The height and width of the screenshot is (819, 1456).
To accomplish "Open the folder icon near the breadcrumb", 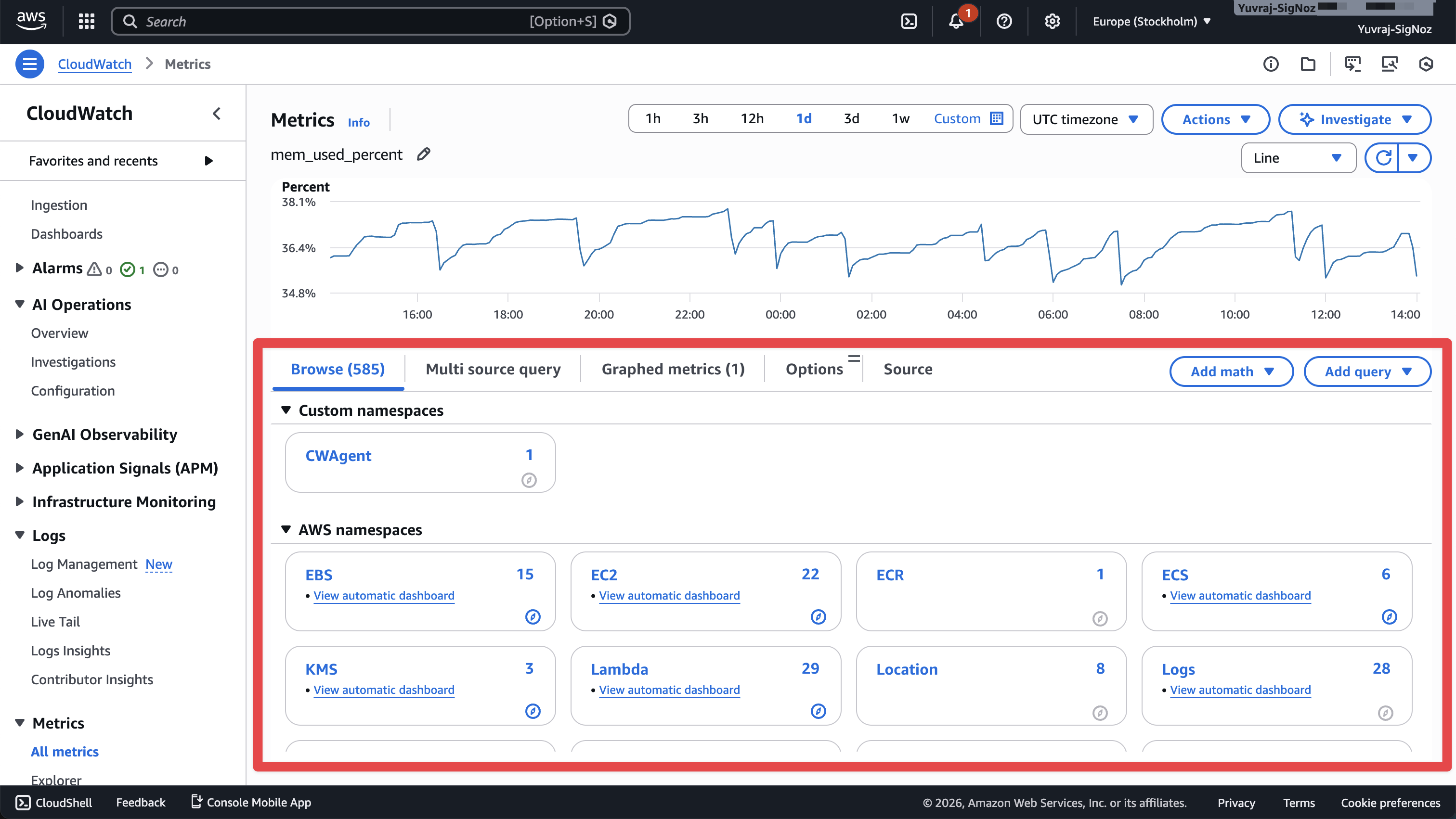I will [1308, 64].
